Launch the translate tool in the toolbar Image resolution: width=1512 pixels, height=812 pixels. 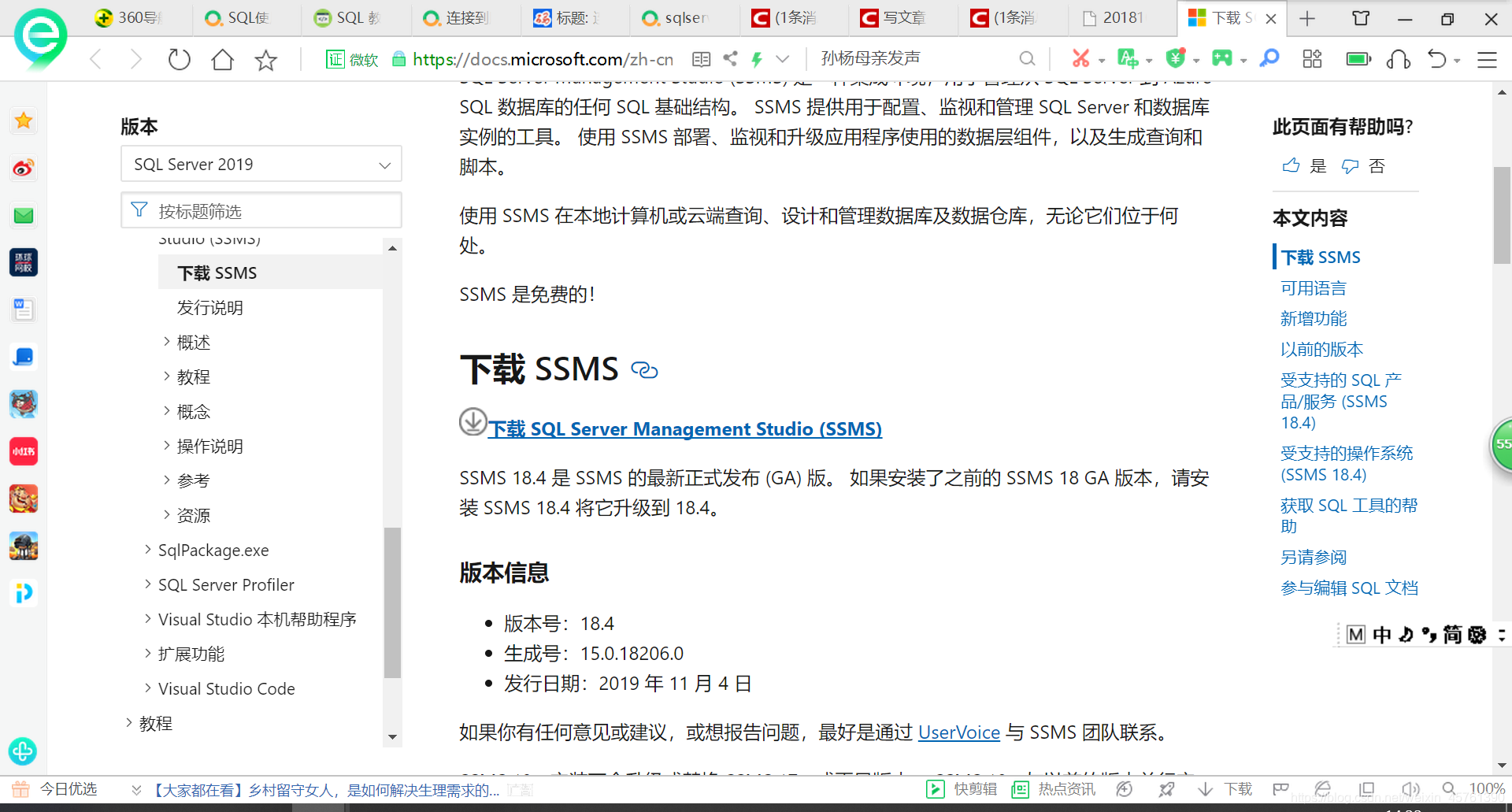(x=1129, y=58)
